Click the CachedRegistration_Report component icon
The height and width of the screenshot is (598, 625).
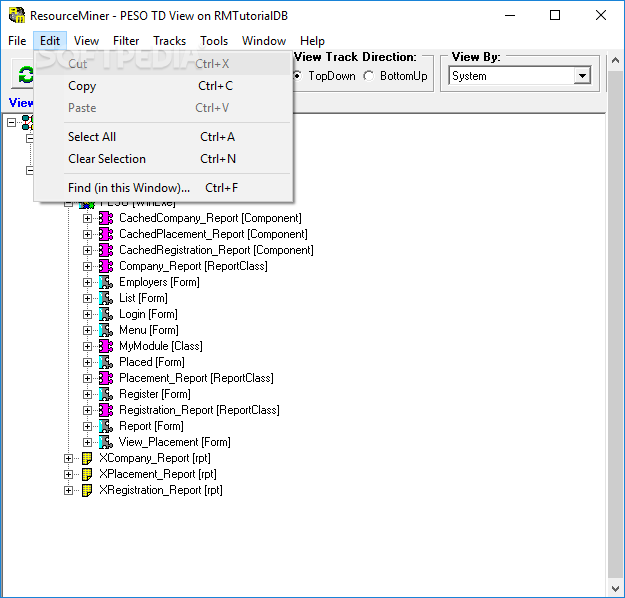(106, 250)
